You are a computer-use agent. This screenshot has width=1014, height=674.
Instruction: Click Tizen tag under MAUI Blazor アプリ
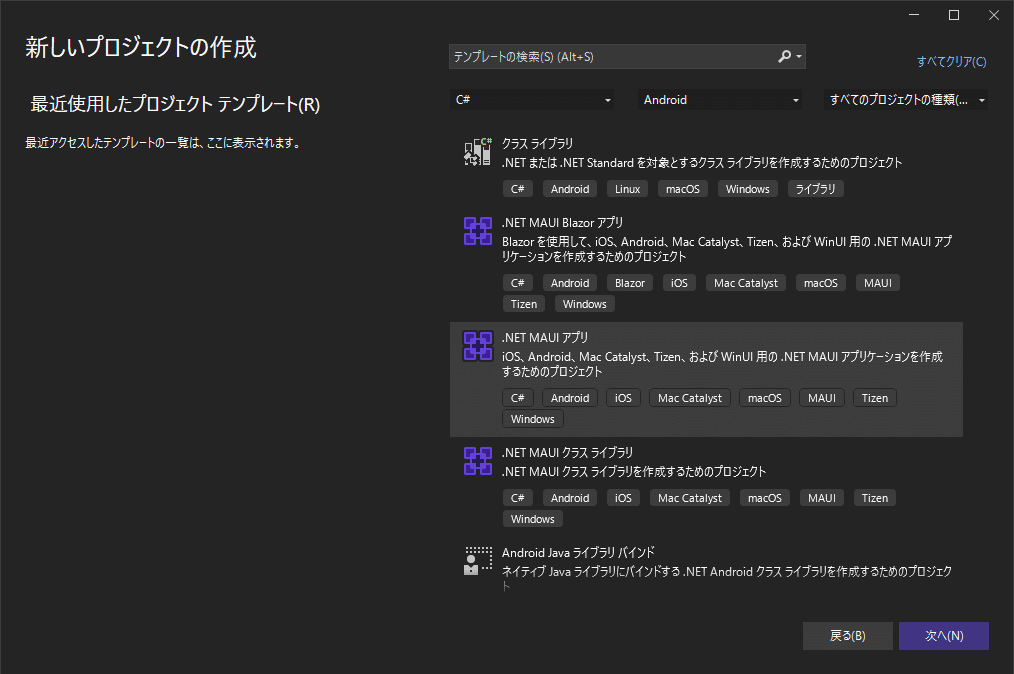(524, 304)
